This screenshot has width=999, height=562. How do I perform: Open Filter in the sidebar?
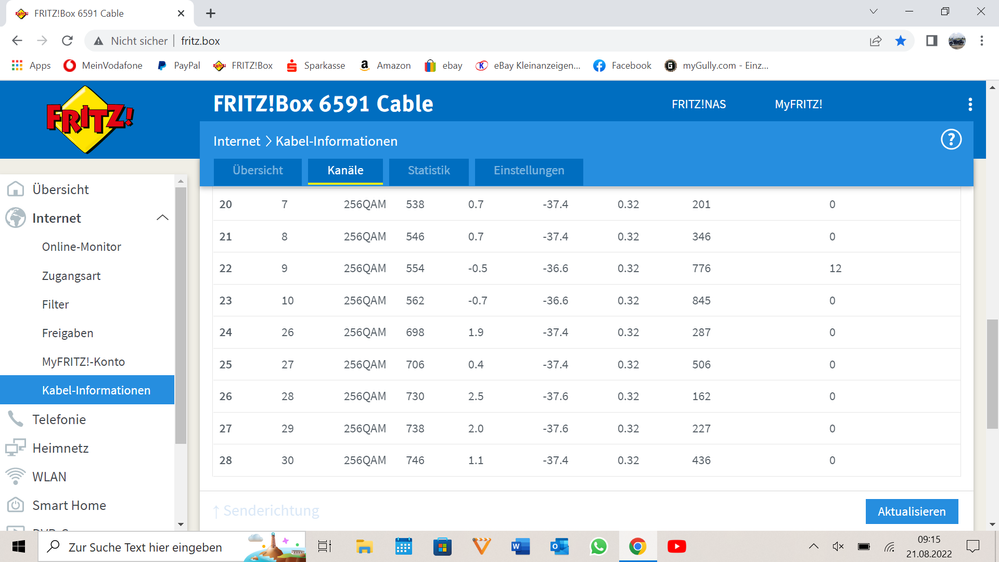pyautogui.click(x=55, y=305)
